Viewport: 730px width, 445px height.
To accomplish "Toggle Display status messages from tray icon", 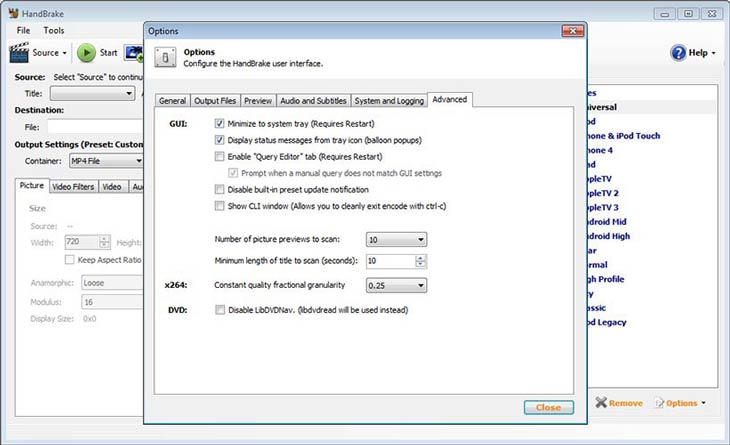I will tap(219, 140).
